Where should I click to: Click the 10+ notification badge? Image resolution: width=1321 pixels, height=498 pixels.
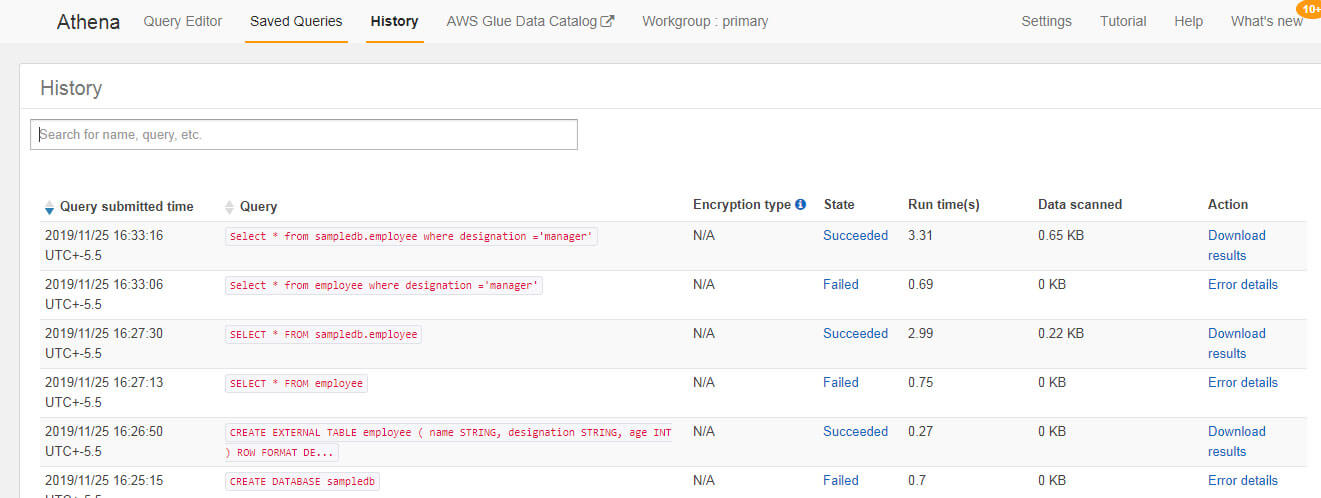tap(1309, 9)
